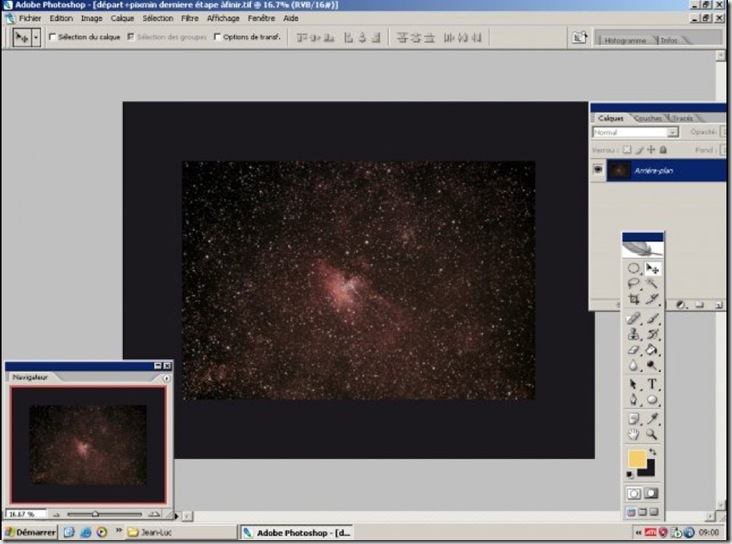Select the Slice tool

[652, 298]
